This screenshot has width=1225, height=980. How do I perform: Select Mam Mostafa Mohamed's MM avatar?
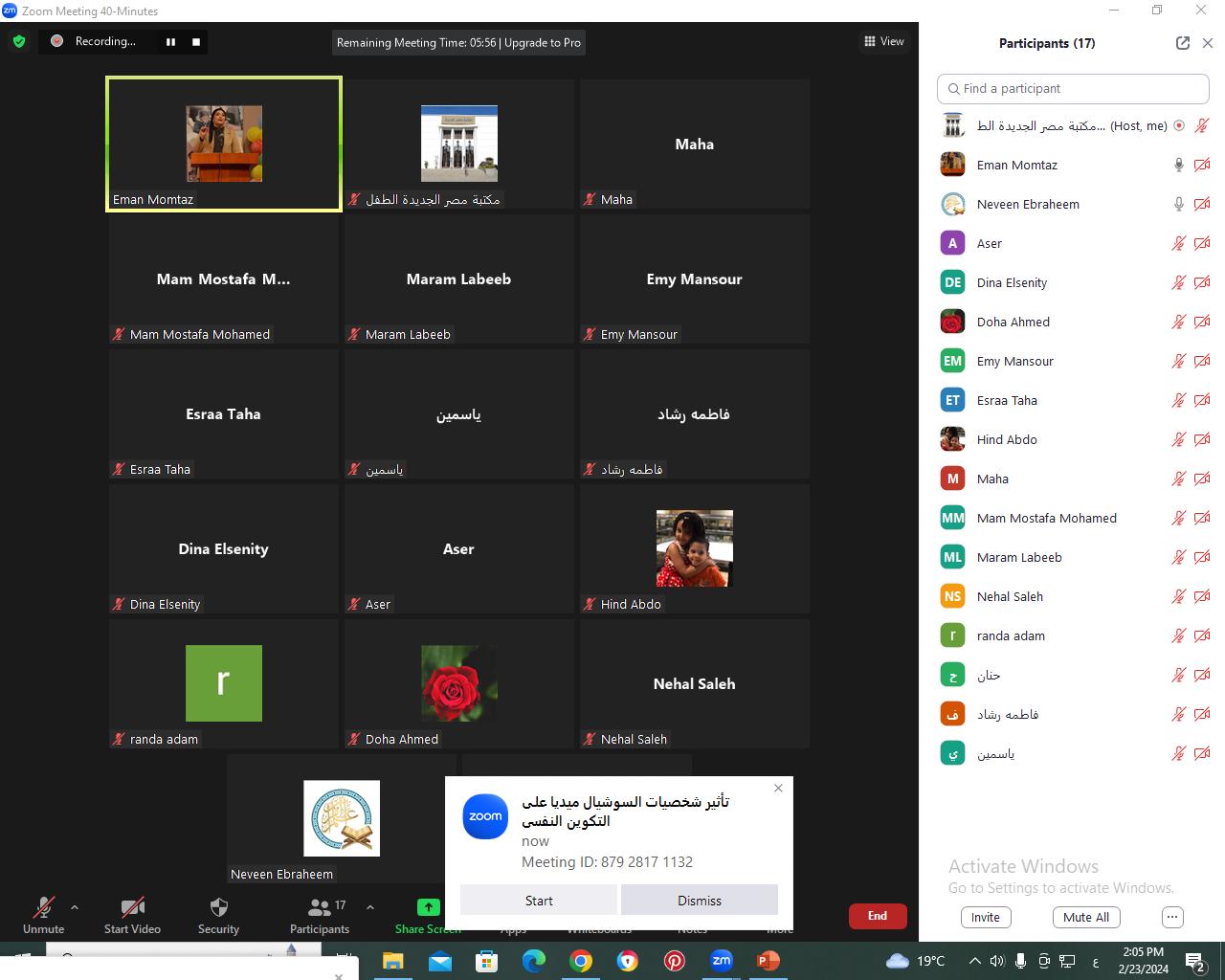pyautogui.click(x=952, y=518)
